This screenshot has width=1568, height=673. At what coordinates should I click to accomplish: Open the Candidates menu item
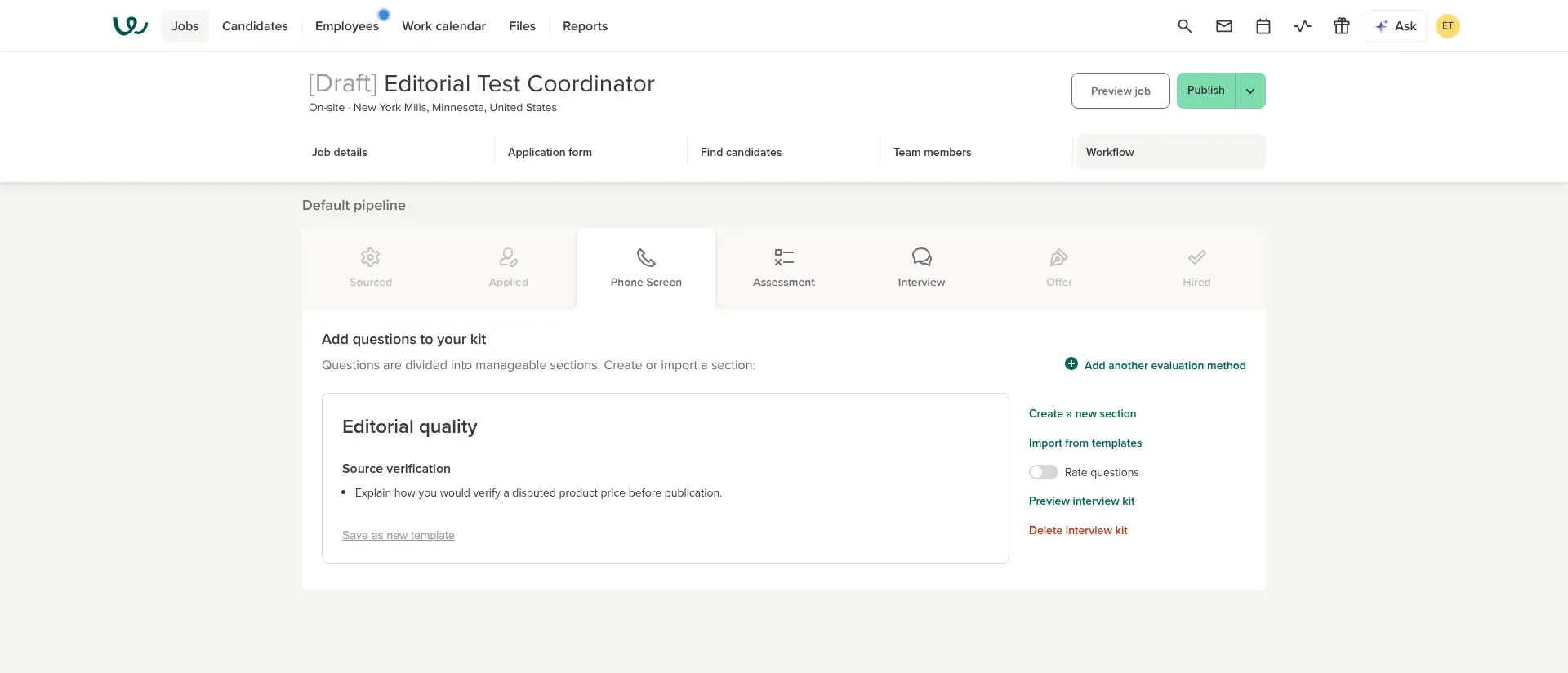255,26
